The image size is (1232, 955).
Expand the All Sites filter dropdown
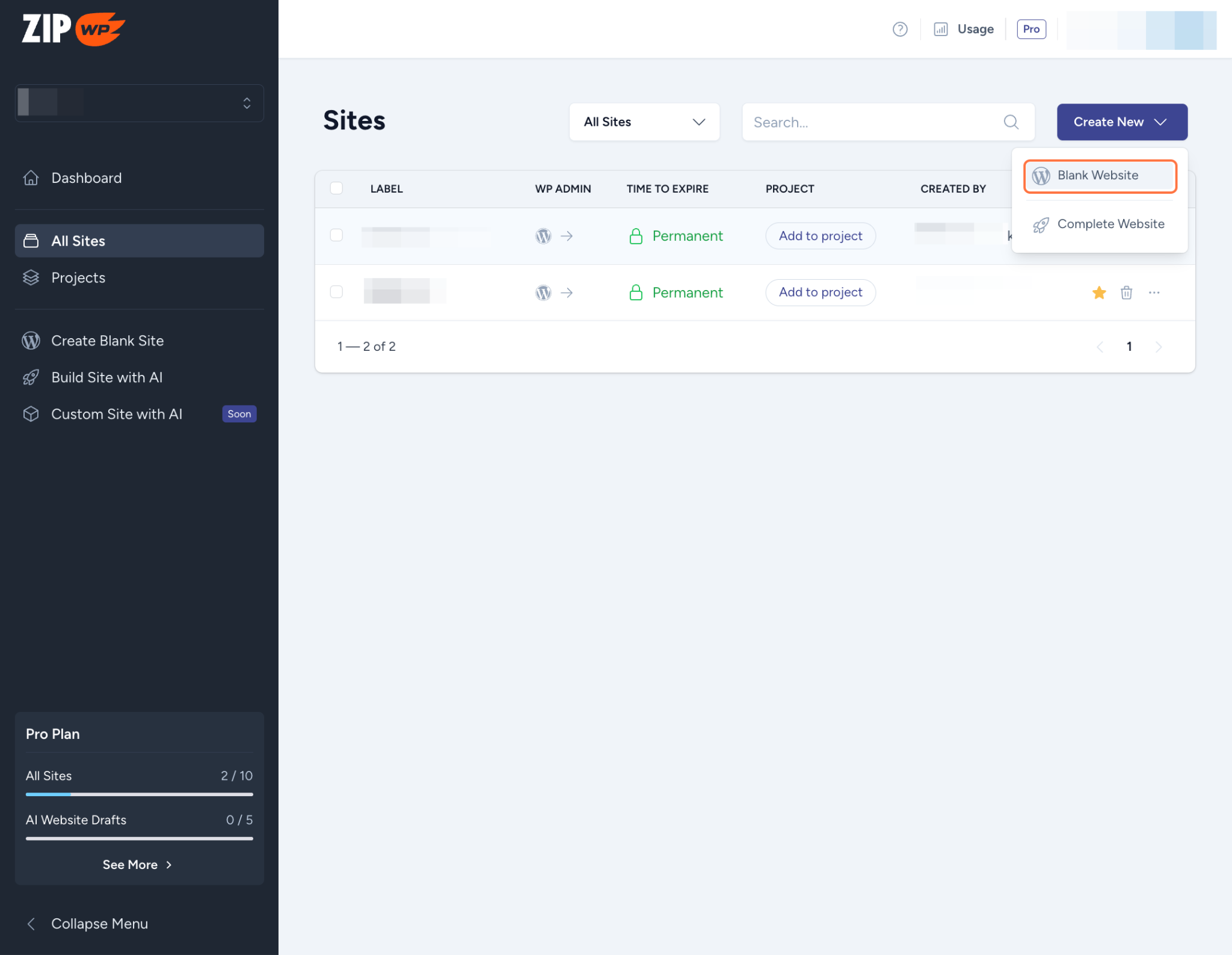644,122
